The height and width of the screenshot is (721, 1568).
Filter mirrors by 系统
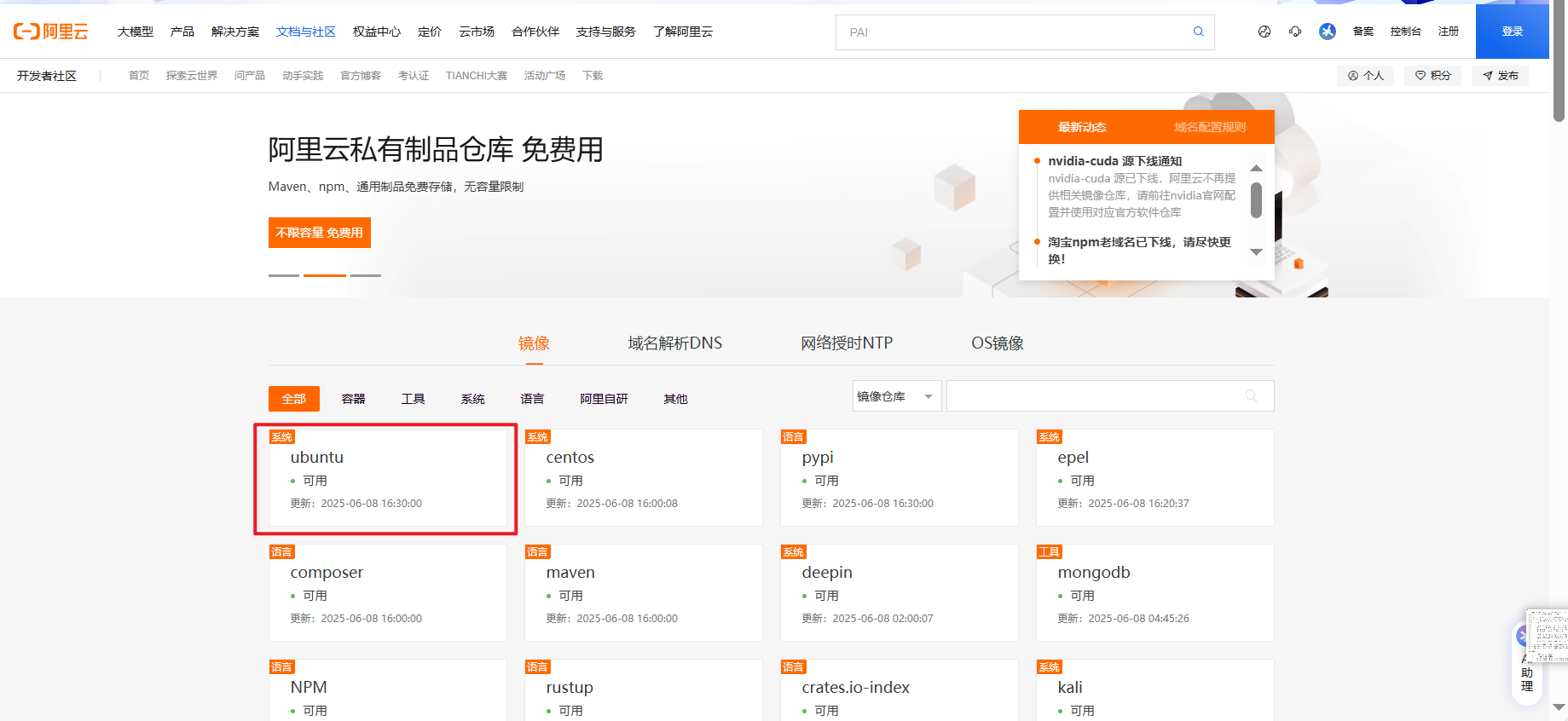click(473, 399)
